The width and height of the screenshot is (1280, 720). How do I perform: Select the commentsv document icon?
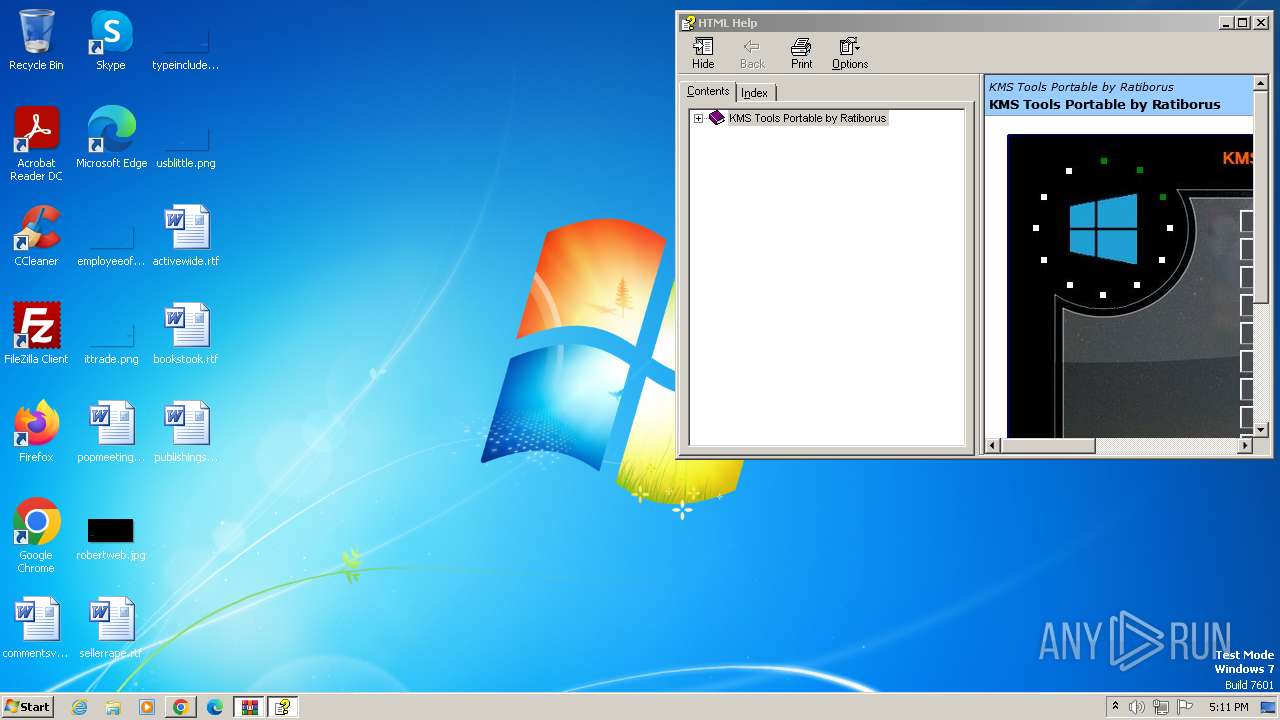pyautogui.click(x=36, y=628)
